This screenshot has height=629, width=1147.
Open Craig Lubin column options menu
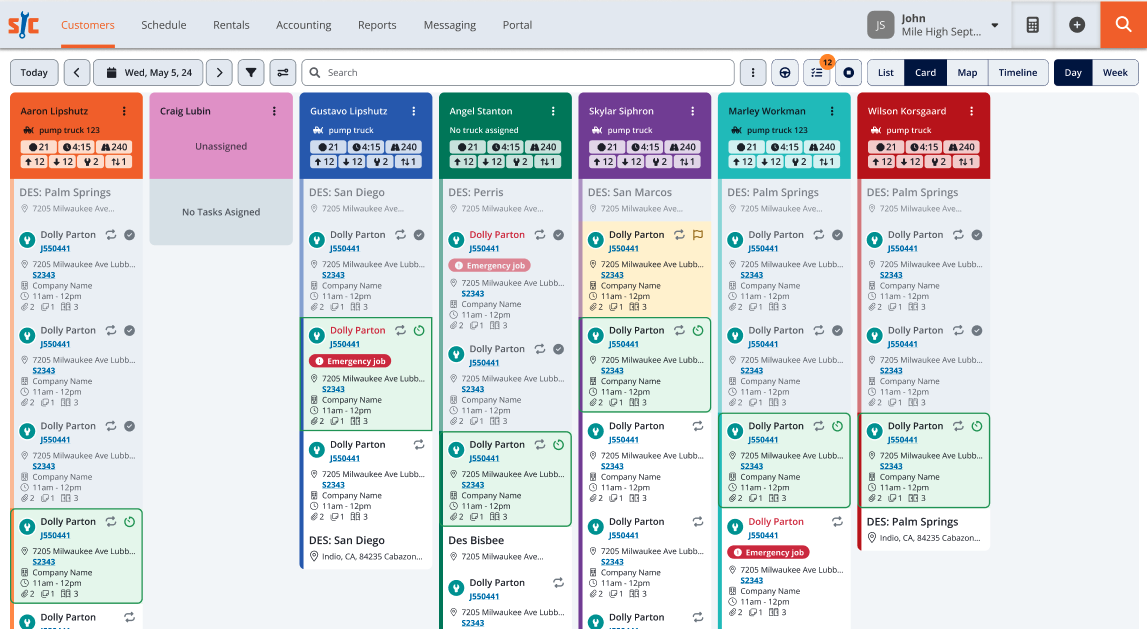pos(274,111)
